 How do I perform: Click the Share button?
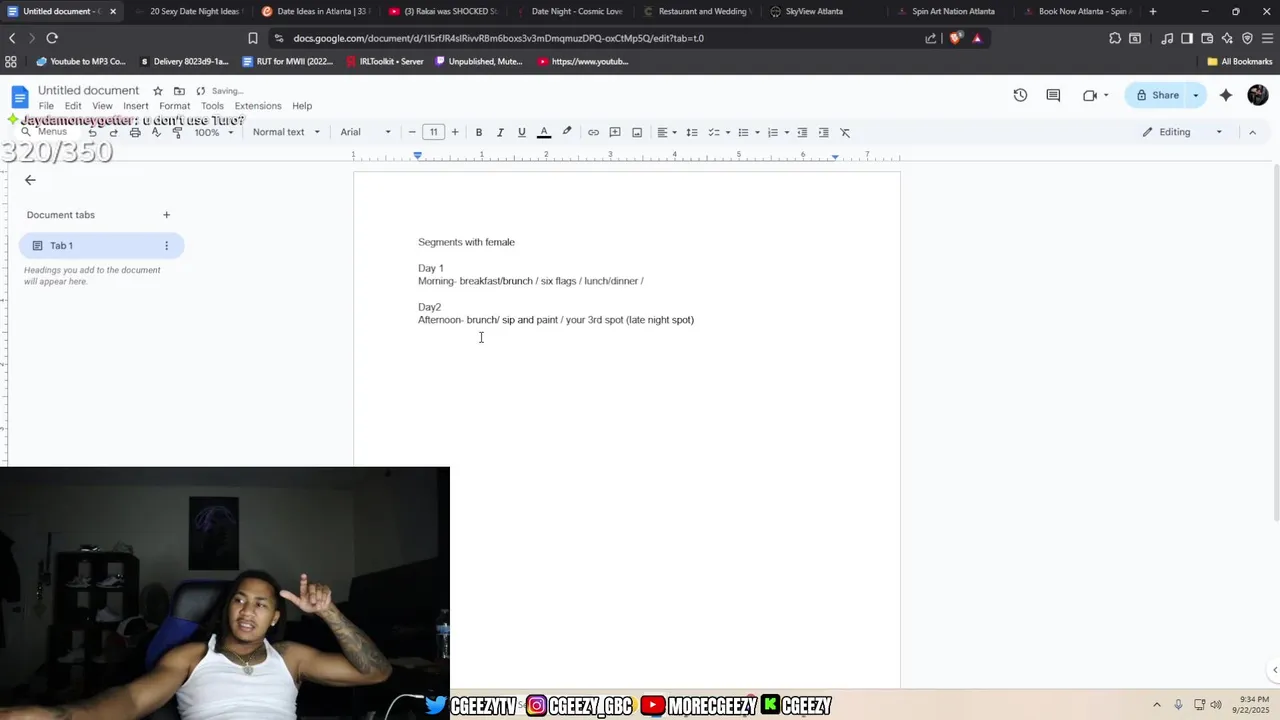[x=1156, y=95]
